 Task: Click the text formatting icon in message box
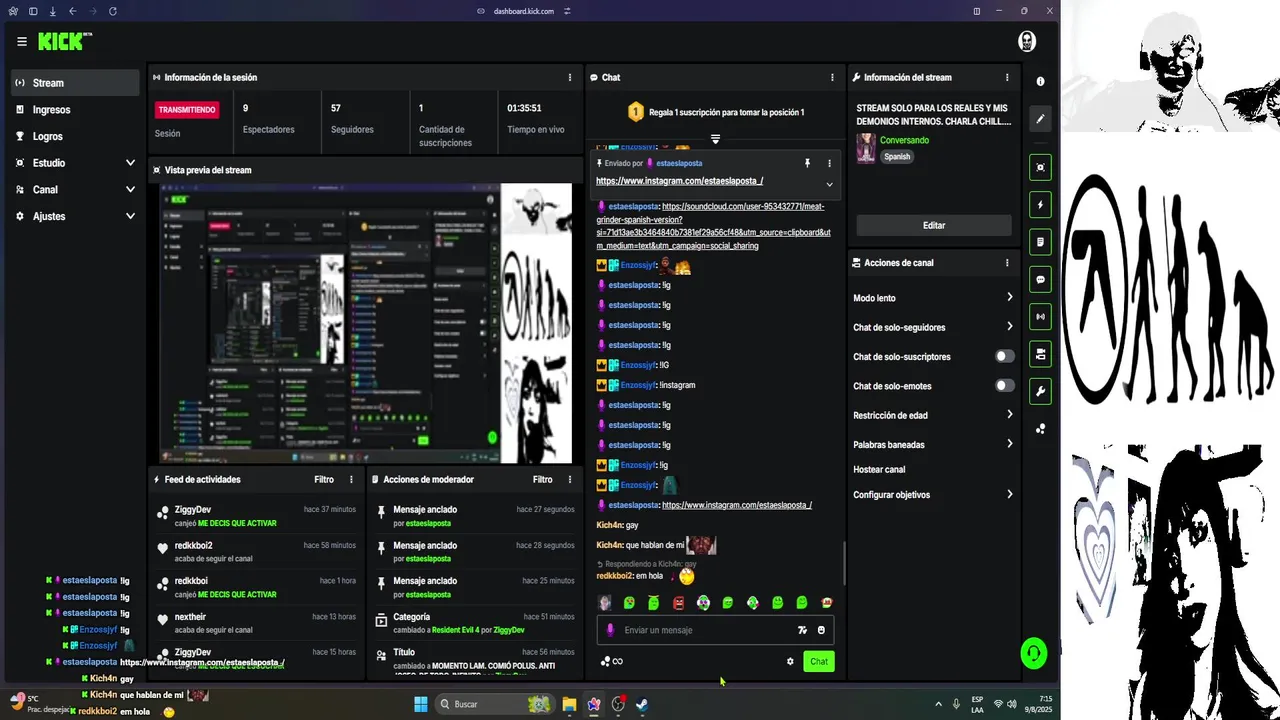(x=802, y=630)
